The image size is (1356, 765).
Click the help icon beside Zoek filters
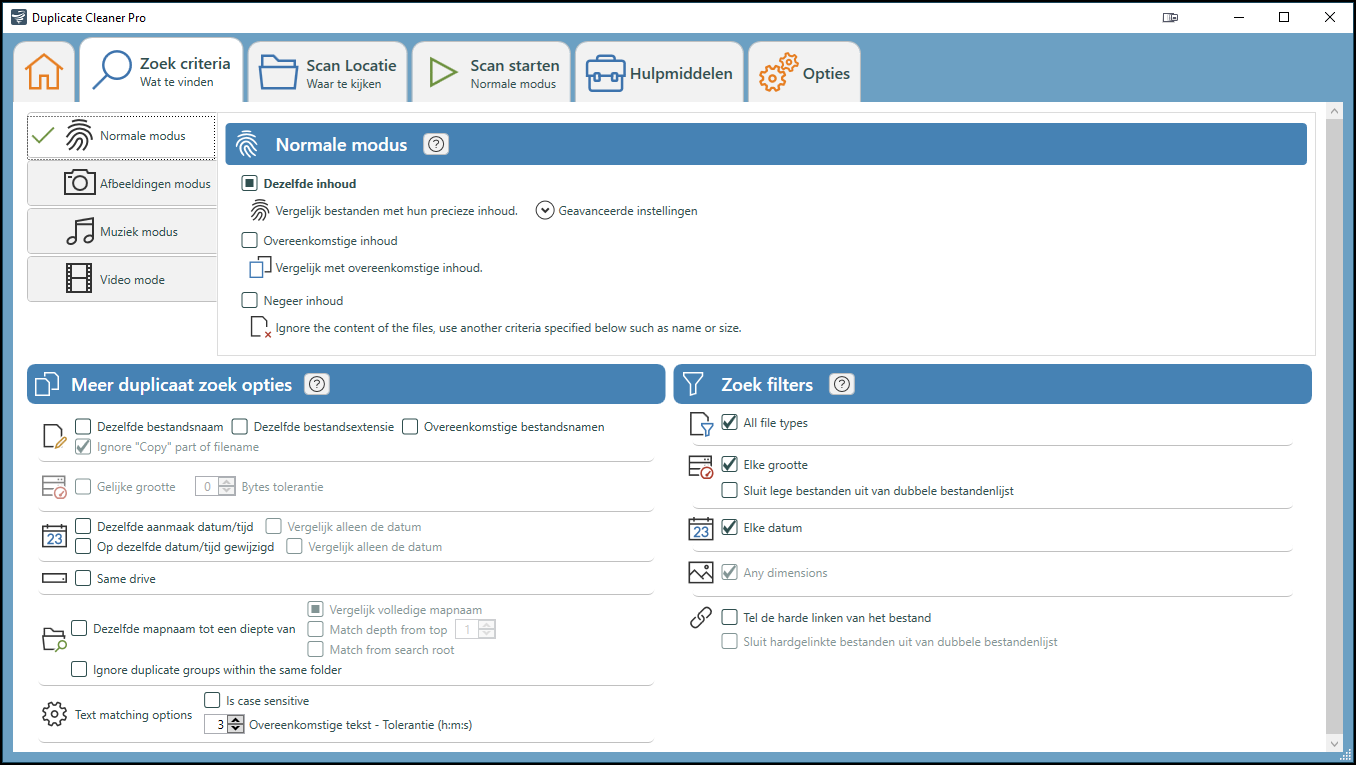[842, 384]
